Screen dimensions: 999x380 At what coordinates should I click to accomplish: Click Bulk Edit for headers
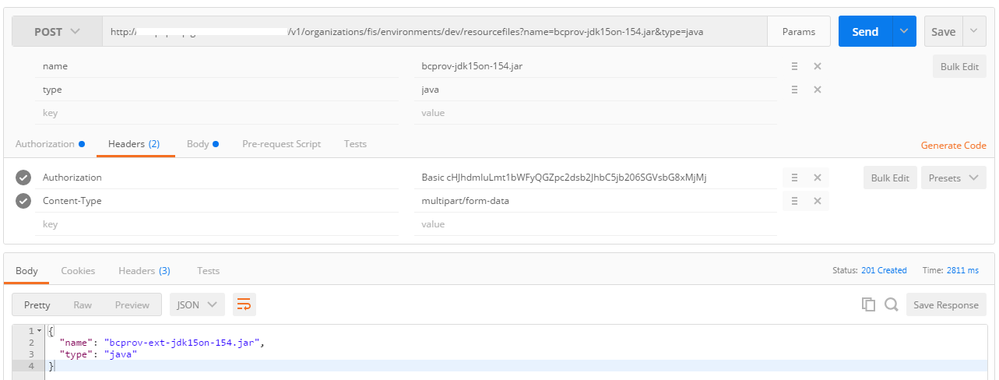pos(890,178)
